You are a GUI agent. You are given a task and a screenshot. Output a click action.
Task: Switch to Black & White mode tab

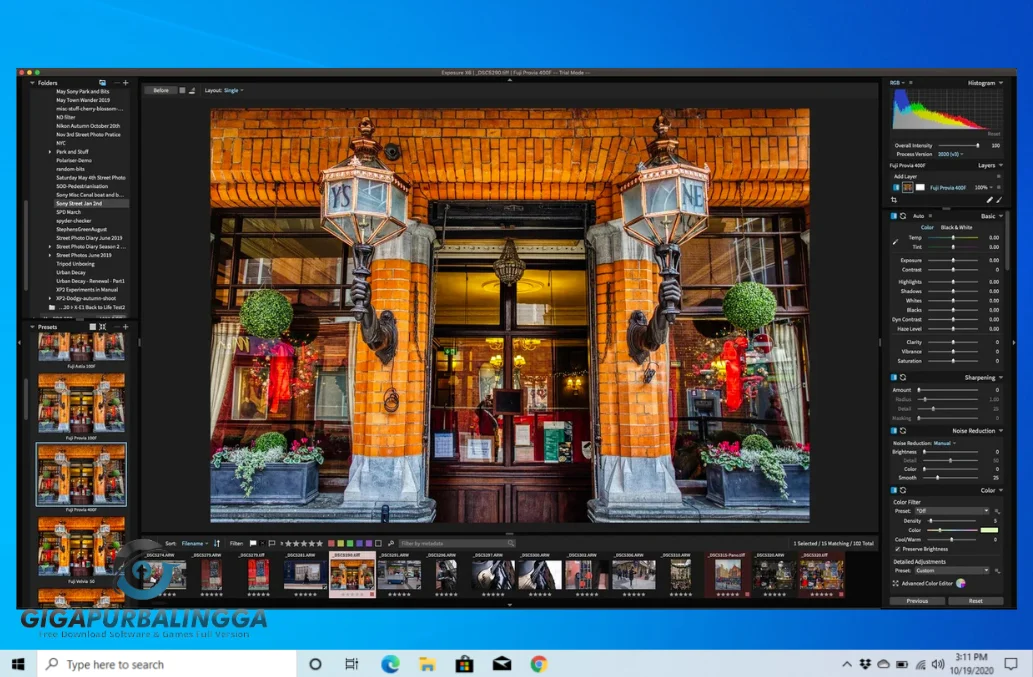[957, 227]
